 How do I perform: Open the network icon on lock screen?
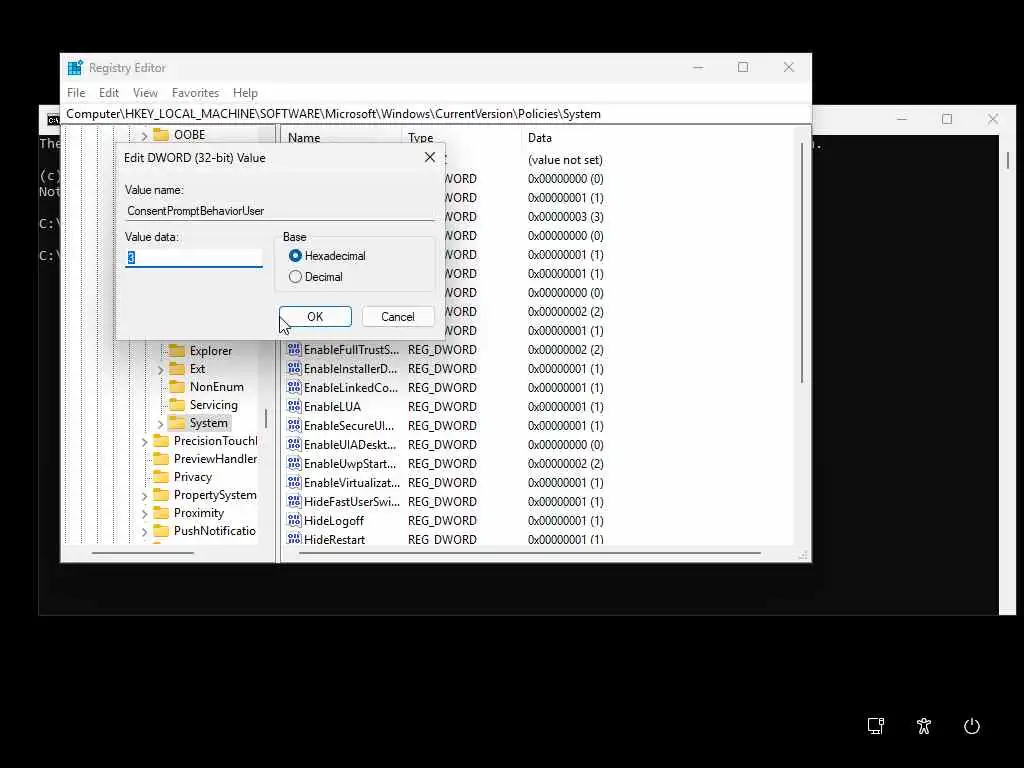(876, 726)
